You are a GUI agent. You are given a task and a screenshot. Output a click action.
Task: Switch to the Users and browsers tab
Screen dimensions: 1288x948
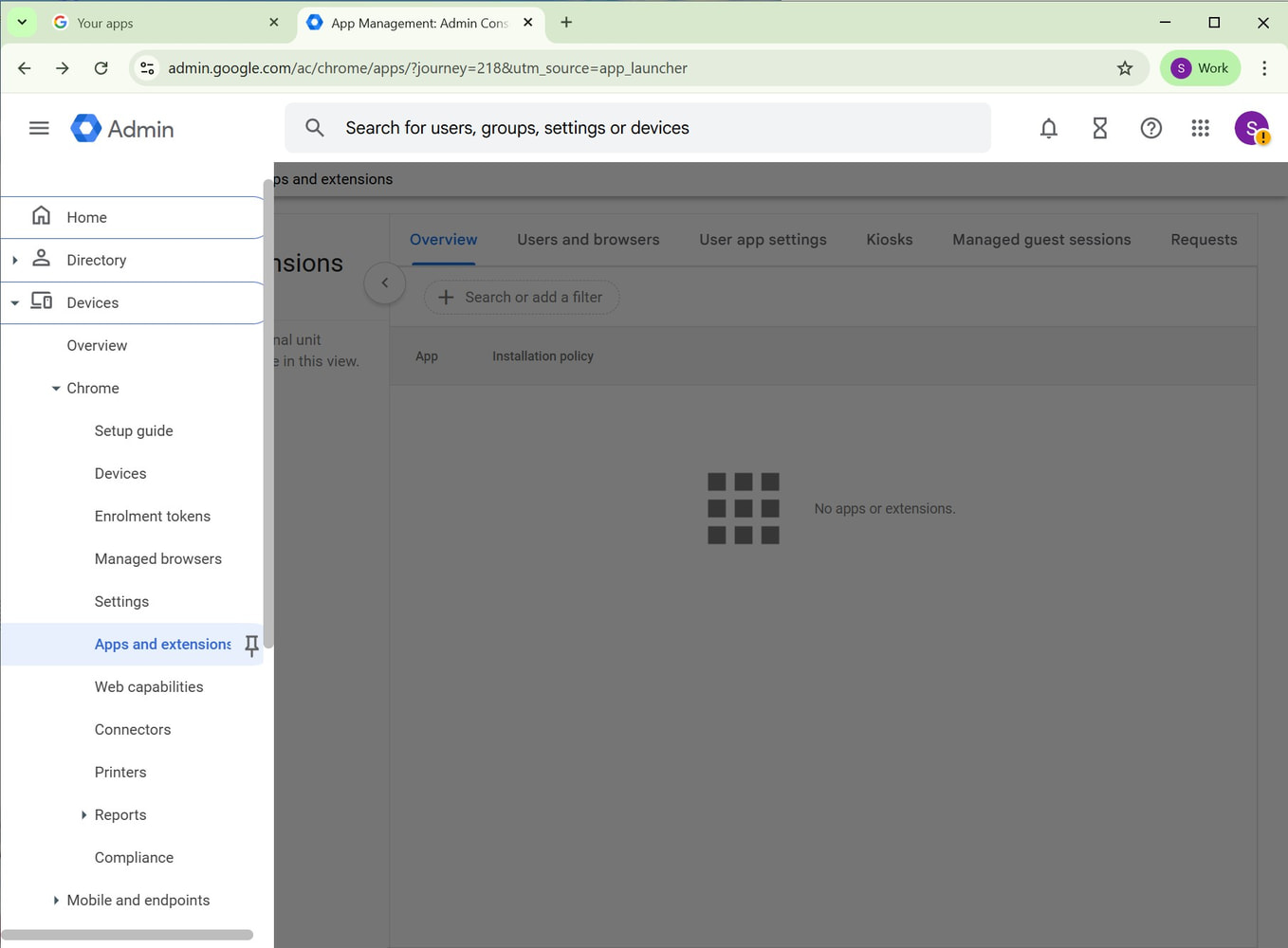[588, 239]
